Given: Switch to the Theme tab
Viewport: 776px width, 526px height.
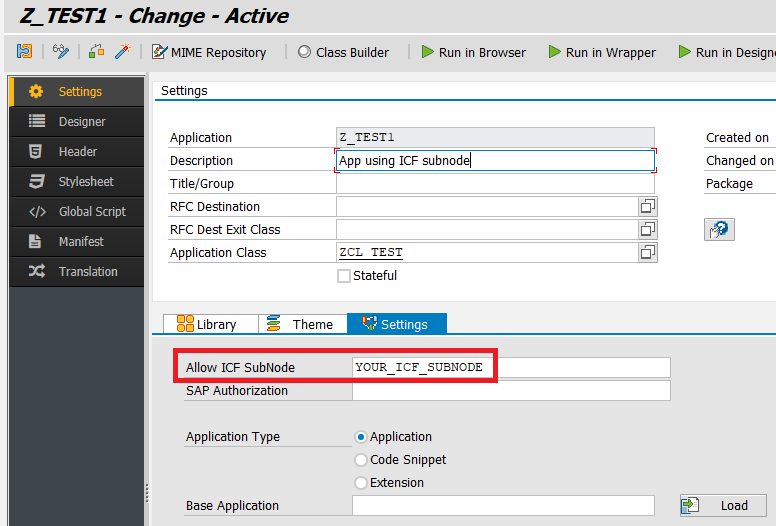Looking at the screenshot, I should tap(302, 324).
